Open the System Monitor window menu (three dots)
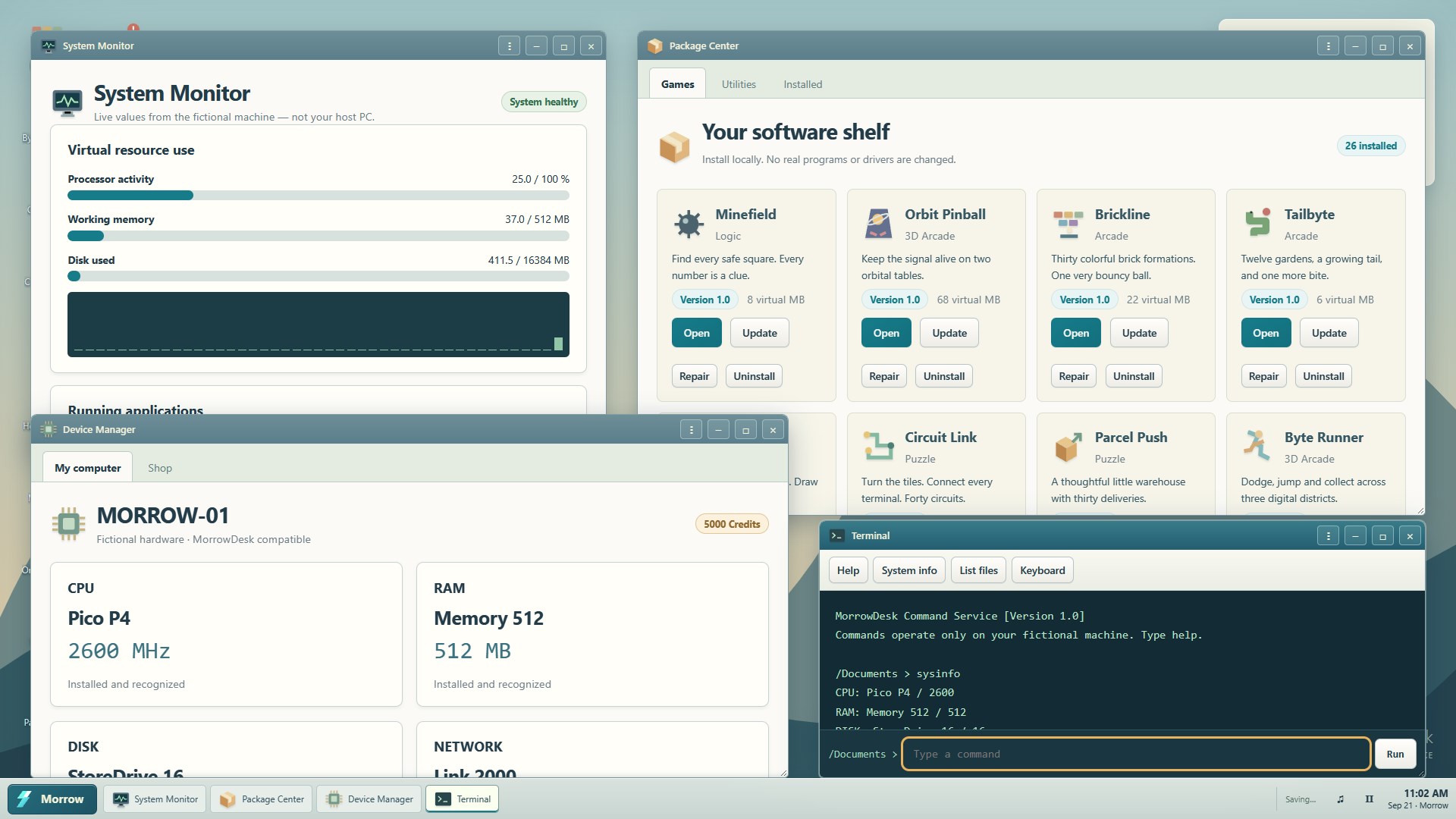Viewport: 1456px width, 819px height. coord(509,46)
